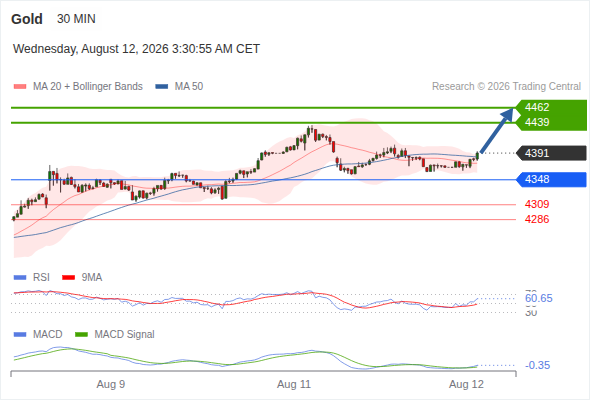This screenshot has width=590, height=400.
Task: Click the MA 20 Bollinger Bands legend swatch
Action: coord(20,87)
